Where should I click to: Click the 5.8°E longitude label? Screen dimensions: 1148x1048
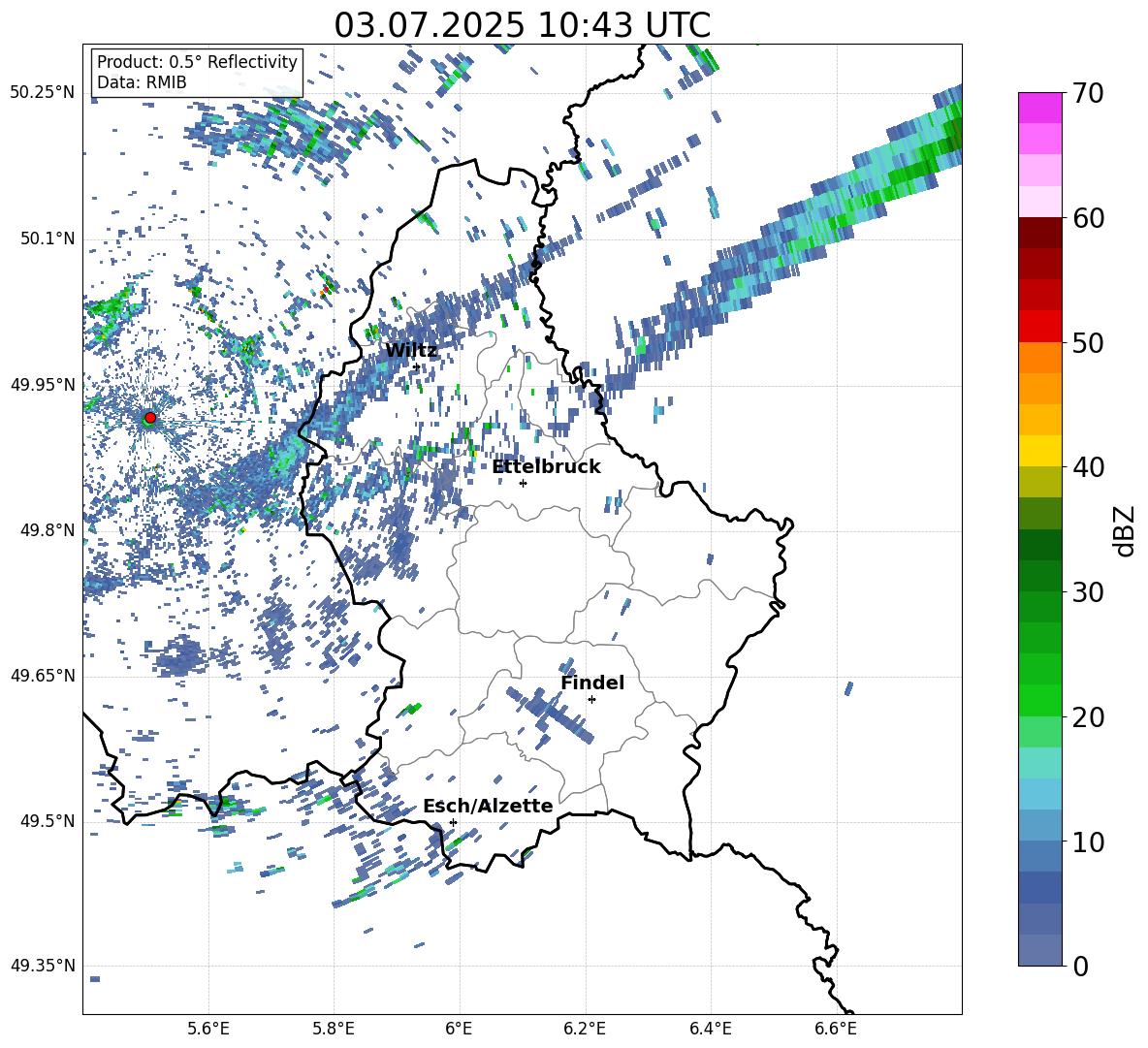pyautogui.click(x=334, y=1029)
